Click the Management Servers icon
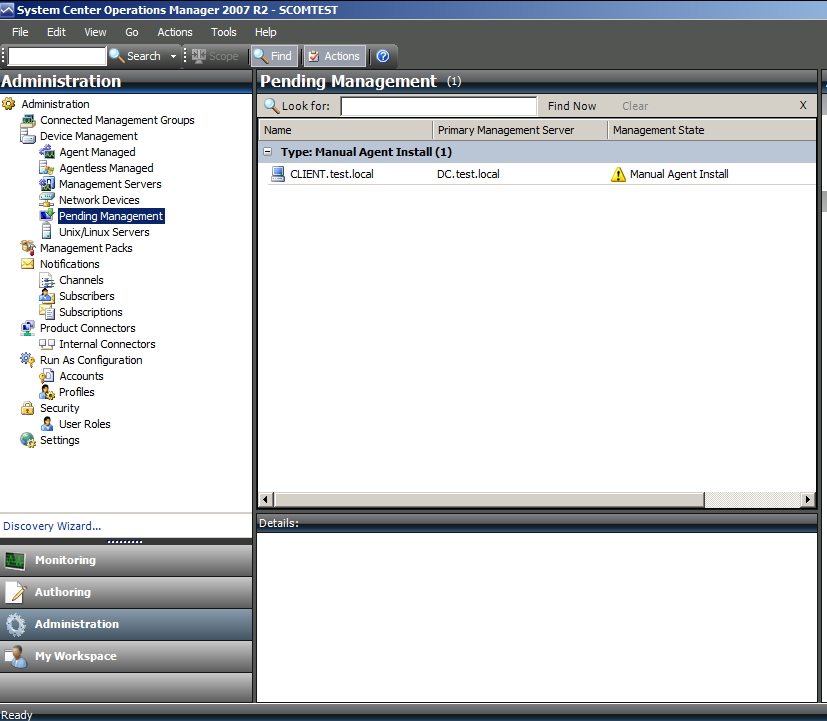The image size is (827, 721). [47, 184]
